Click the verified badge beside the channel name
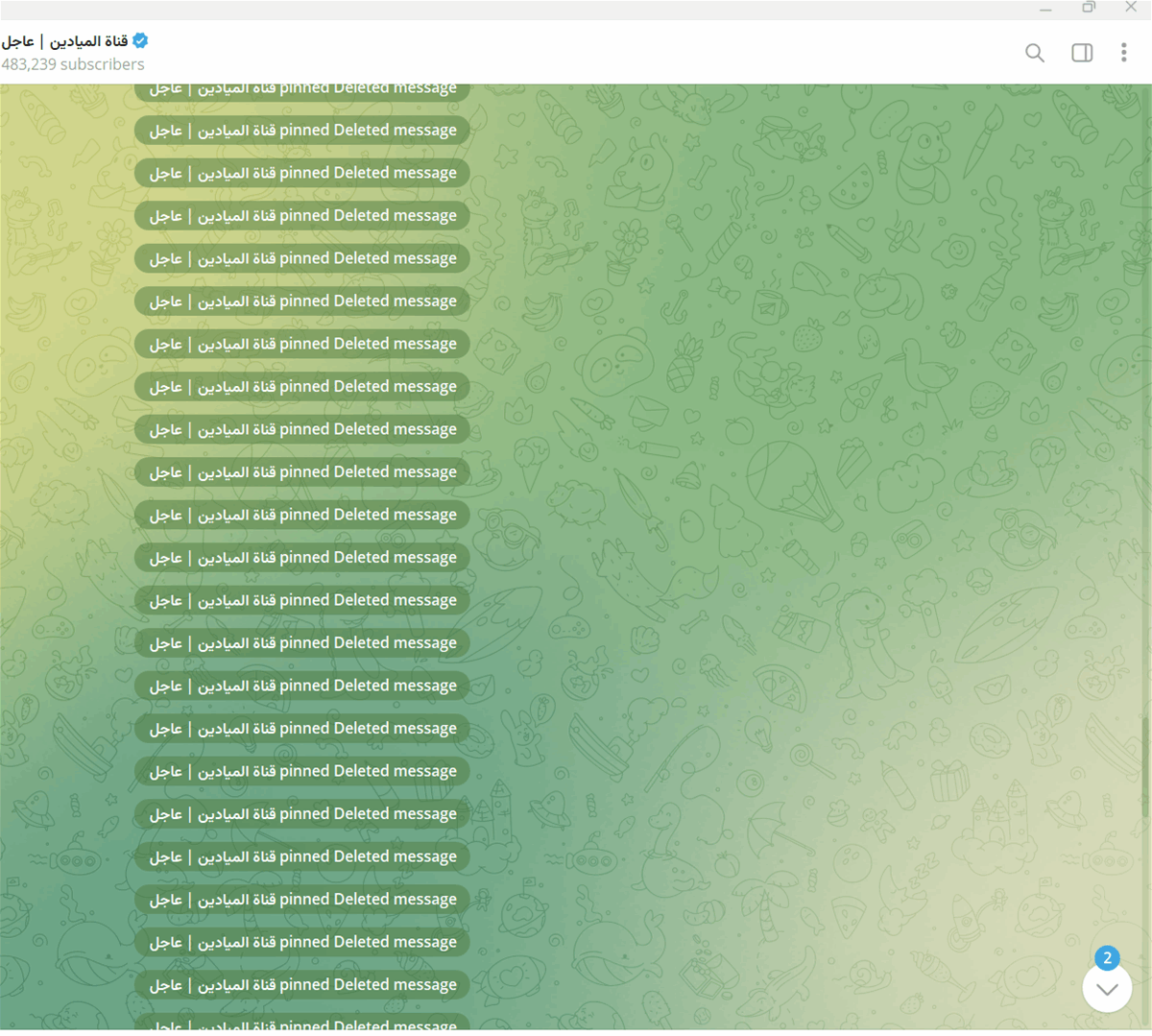The width and height of the screenshot is (1152, 1036). point(140,40)
